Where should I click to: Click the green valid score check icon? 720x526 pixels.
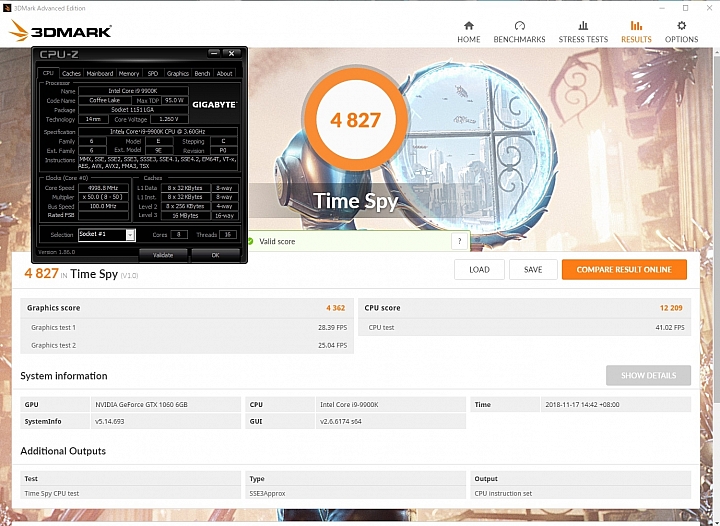point(251,241)
